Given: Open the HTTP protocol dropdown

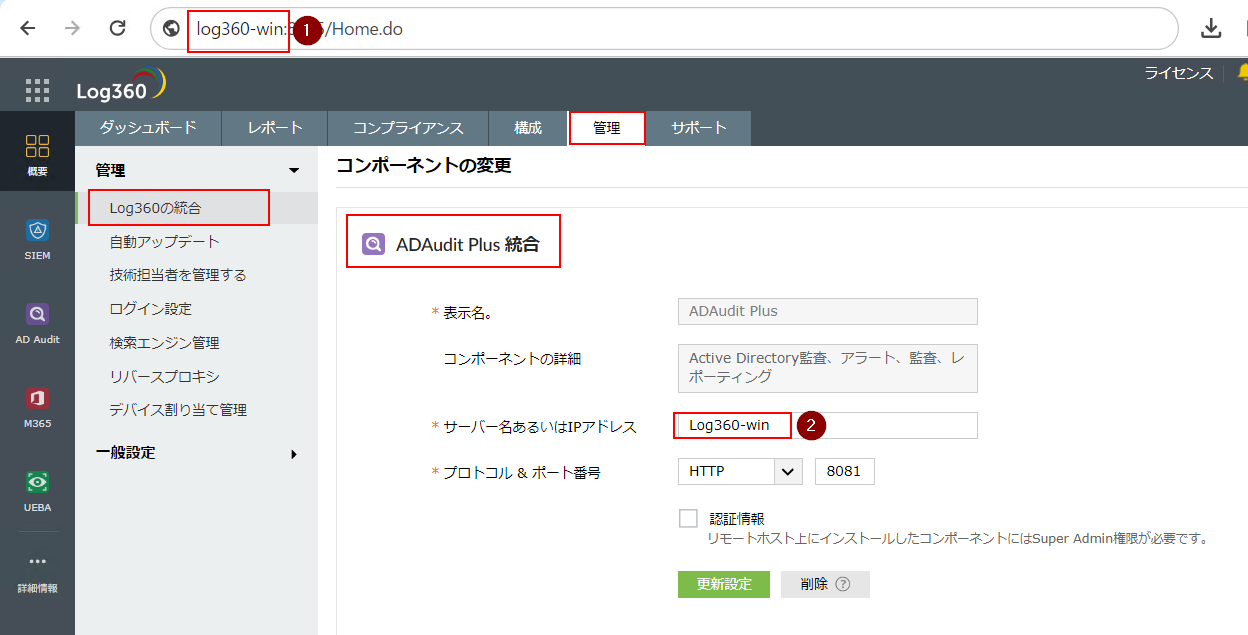Looking at the screenshot, I should (740, 472).
